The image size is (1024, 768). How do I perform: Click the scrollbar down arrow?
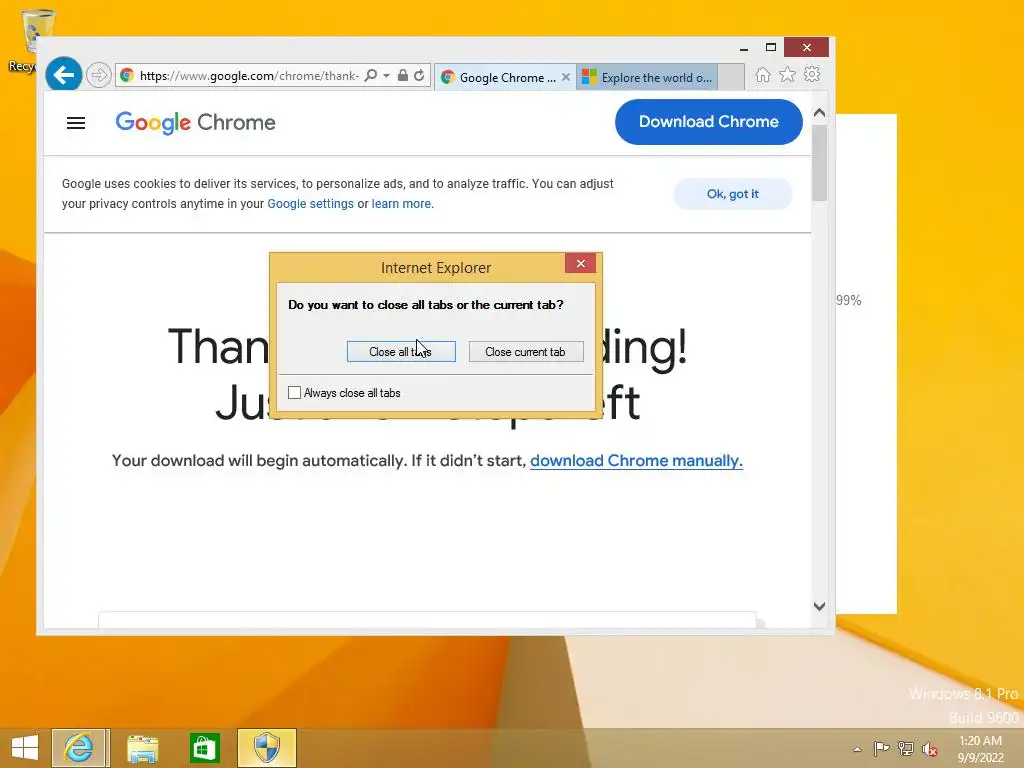[820, 606]
